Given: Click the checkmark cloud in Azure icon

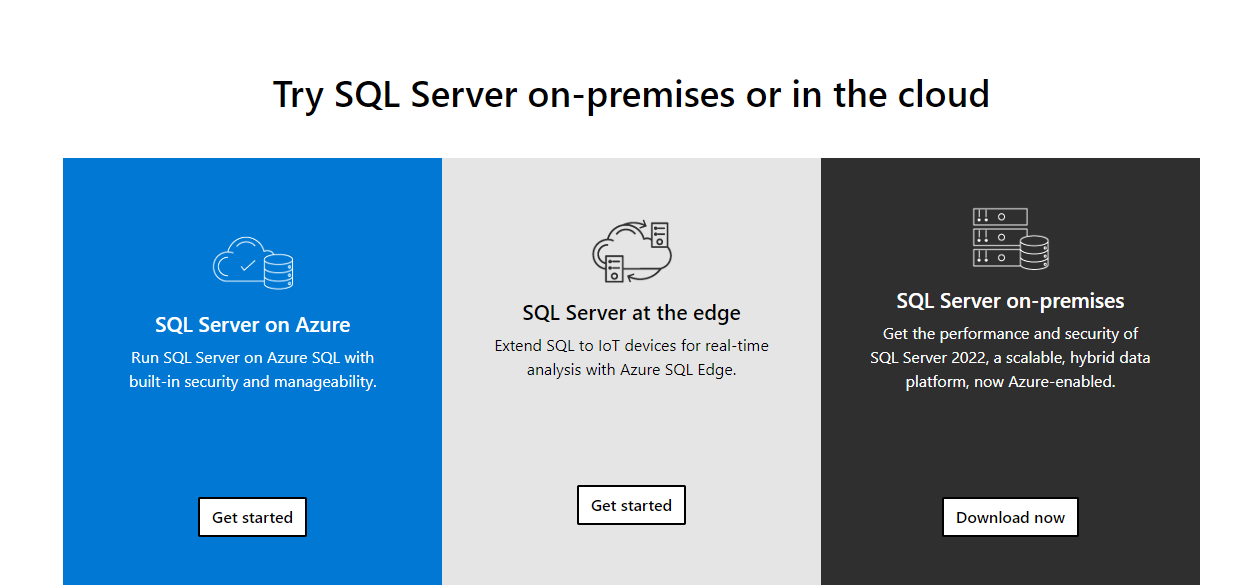Looking at the screenshot, I should [x=240, y=263].
